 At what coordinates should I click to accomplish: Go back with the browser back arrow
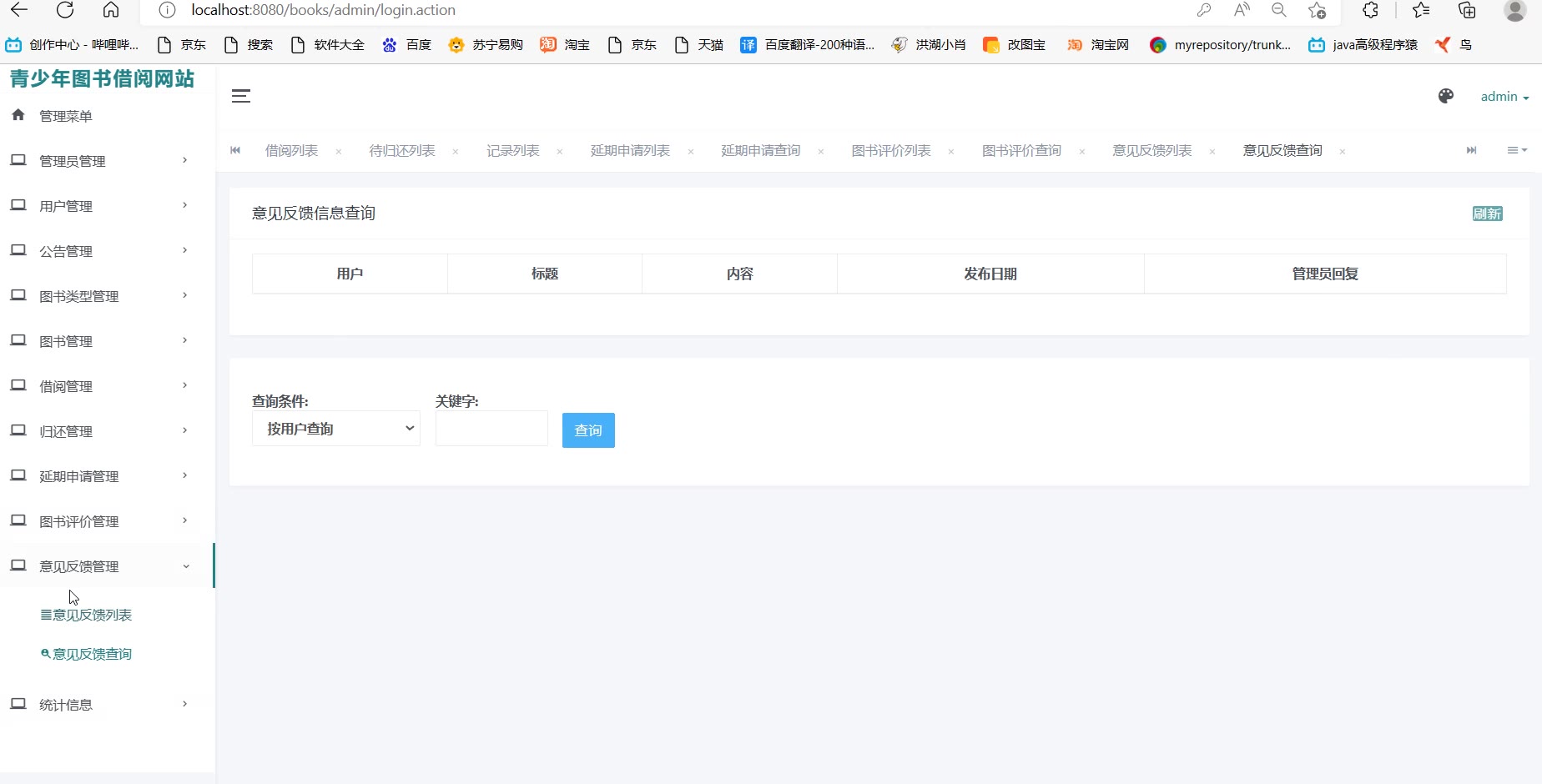[19, 10]
